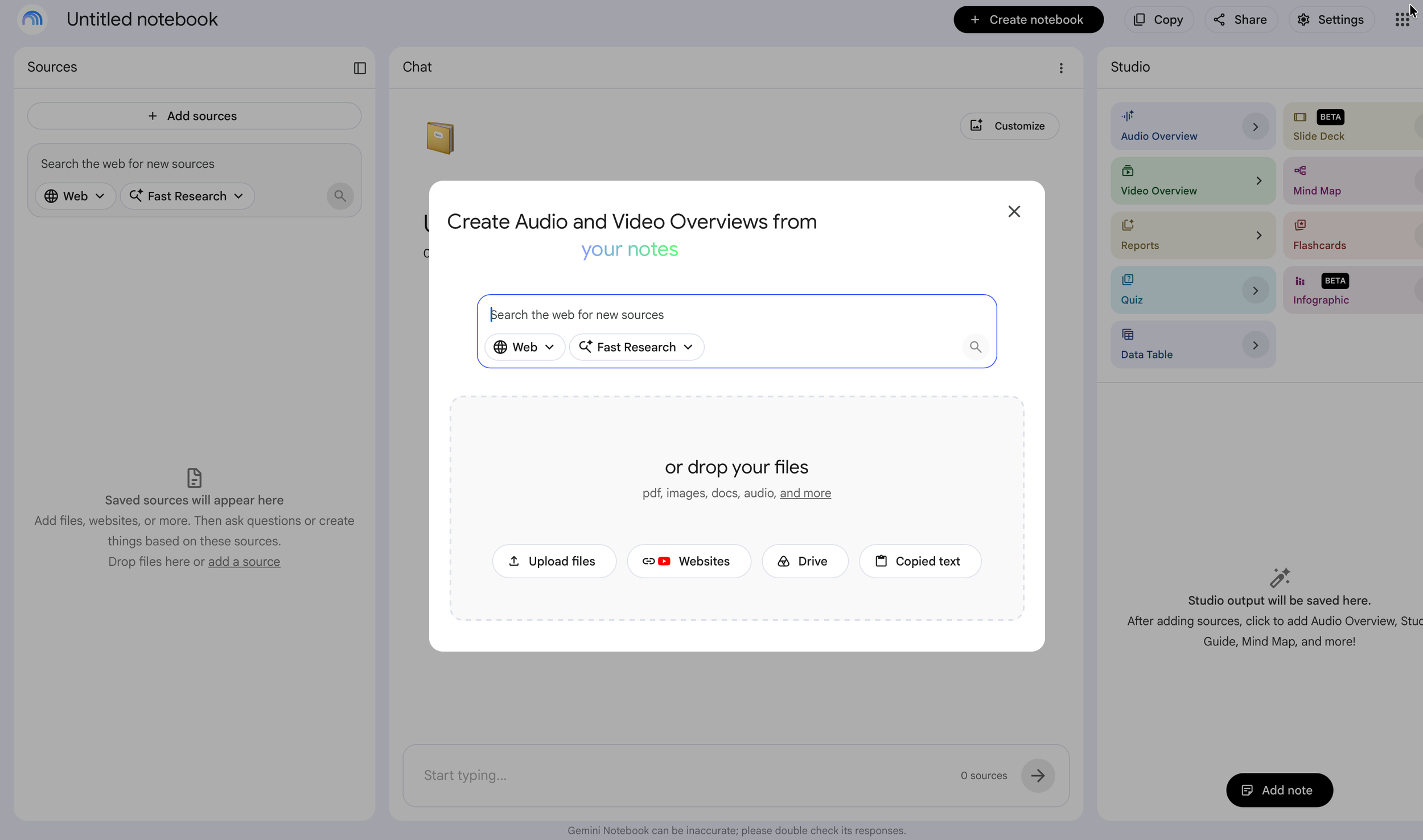Click the Customize button in Chat
Screen dimensions: 1423x840
pyautogui.click(x=1009, y=126)
